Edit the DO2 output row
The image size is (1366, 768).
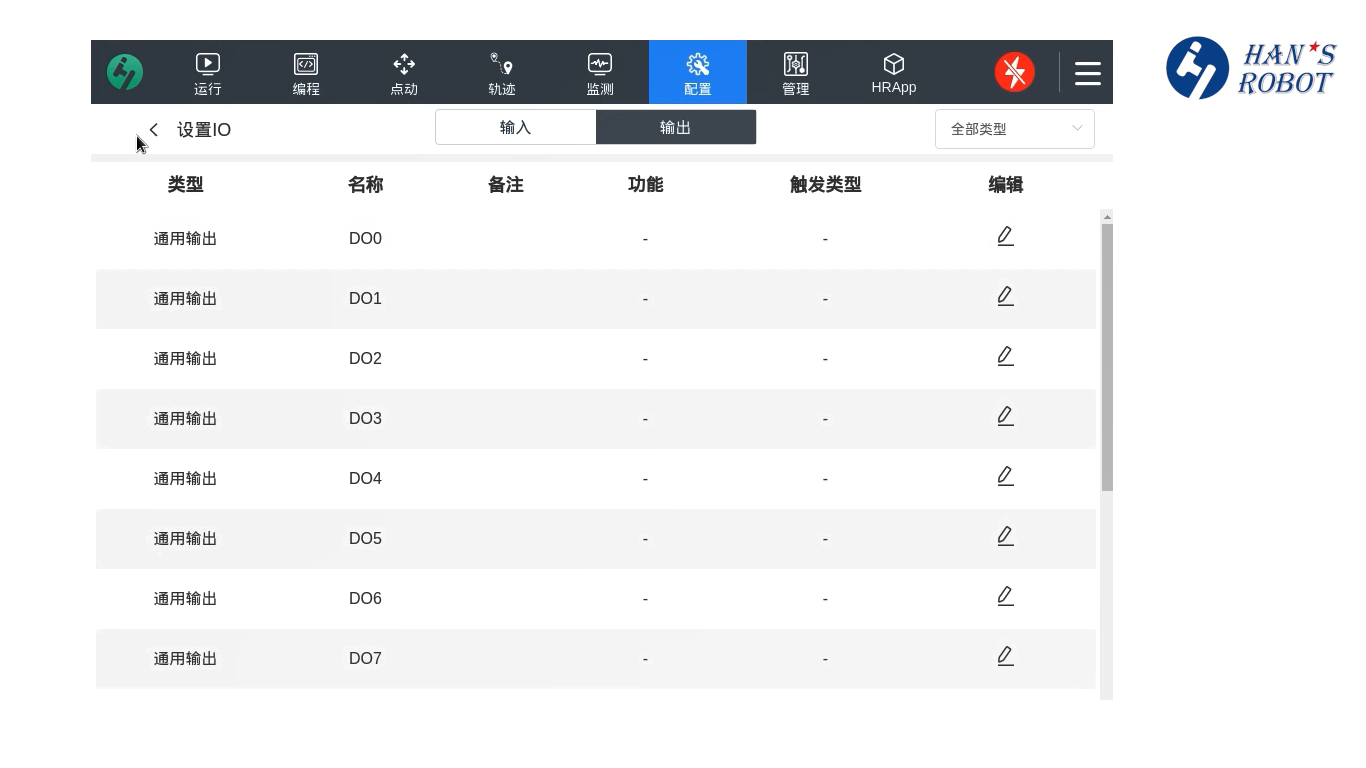pos(1005,356)
